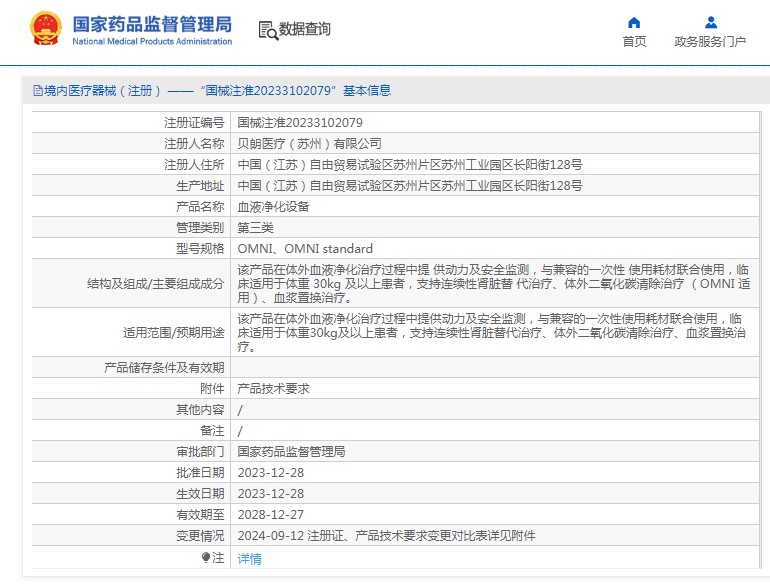Open the 首页 navigation item
Screen dimensions: 770x584
pyautogui.click(x=634, y=42)
